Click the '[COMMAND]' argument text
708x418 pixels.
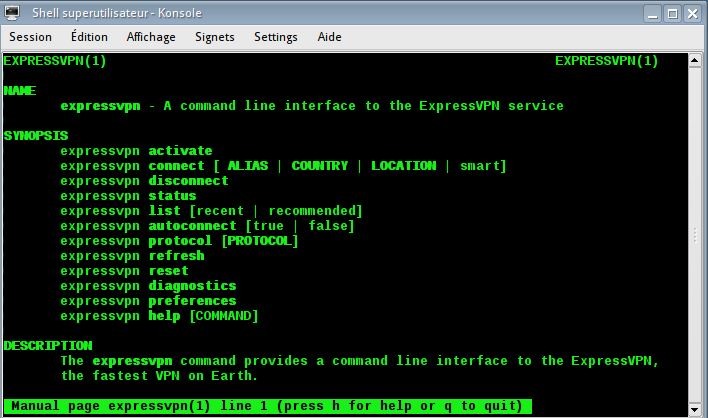224,316
